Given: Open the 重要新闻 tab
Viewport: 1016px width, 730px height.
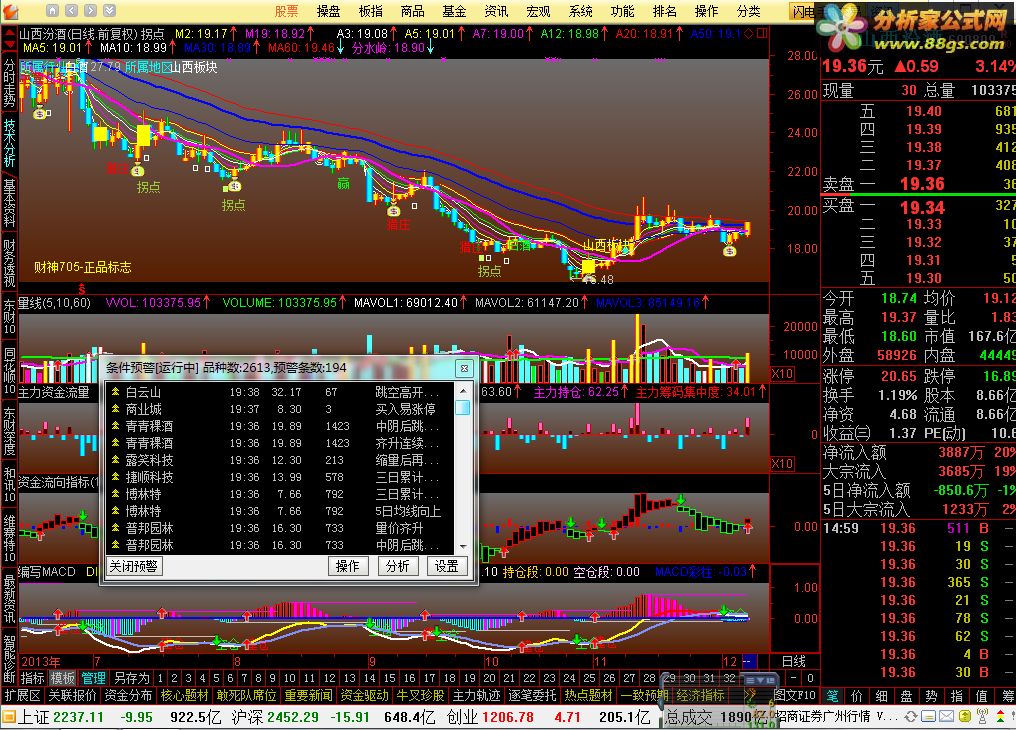Looking at the screenshot, I should (308, 696).
